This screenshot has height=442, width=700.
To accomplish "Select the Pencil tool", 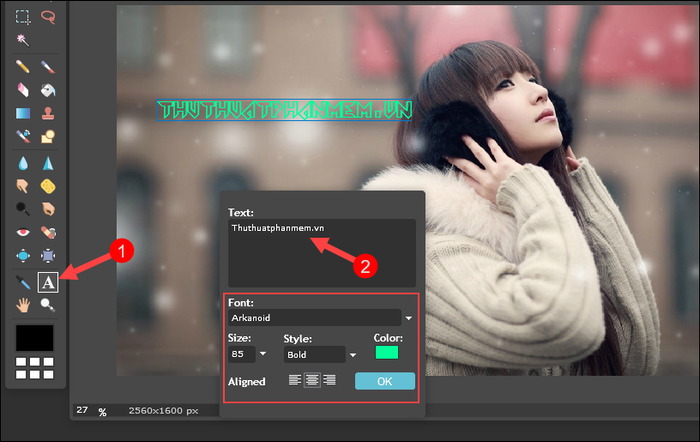I will point(23,67).
